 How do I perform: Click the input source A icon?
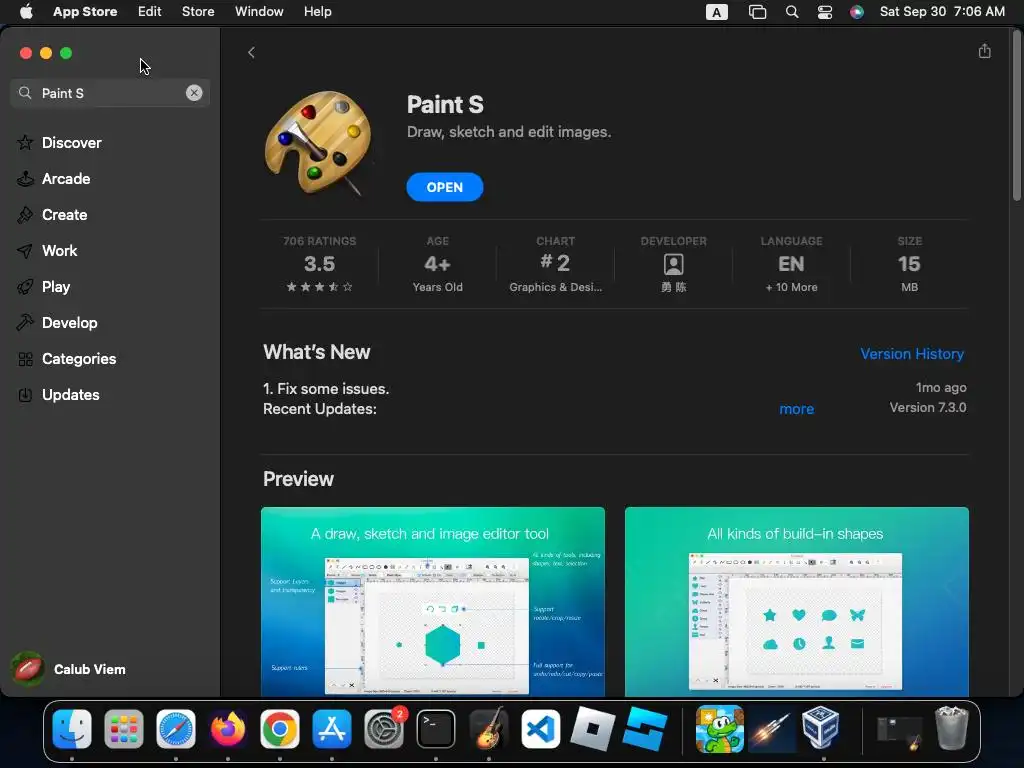(716, 12)
